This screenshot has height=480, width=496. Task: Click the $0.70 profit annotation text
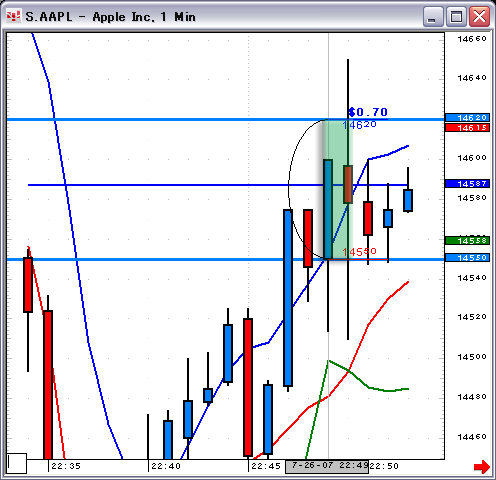(x=368, y=112)
